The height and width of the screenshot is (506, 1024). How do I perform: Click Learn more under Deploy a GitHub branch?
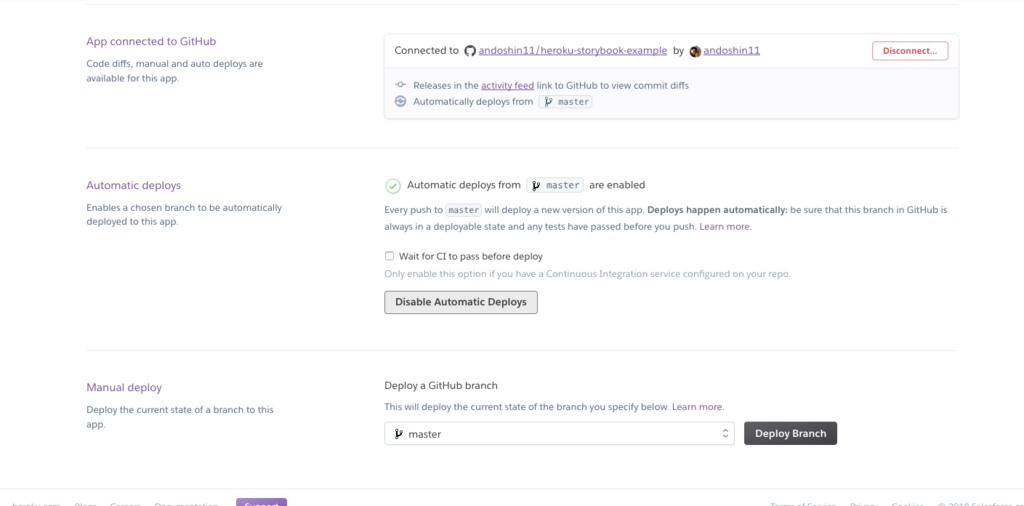click(x=697, y=407)
